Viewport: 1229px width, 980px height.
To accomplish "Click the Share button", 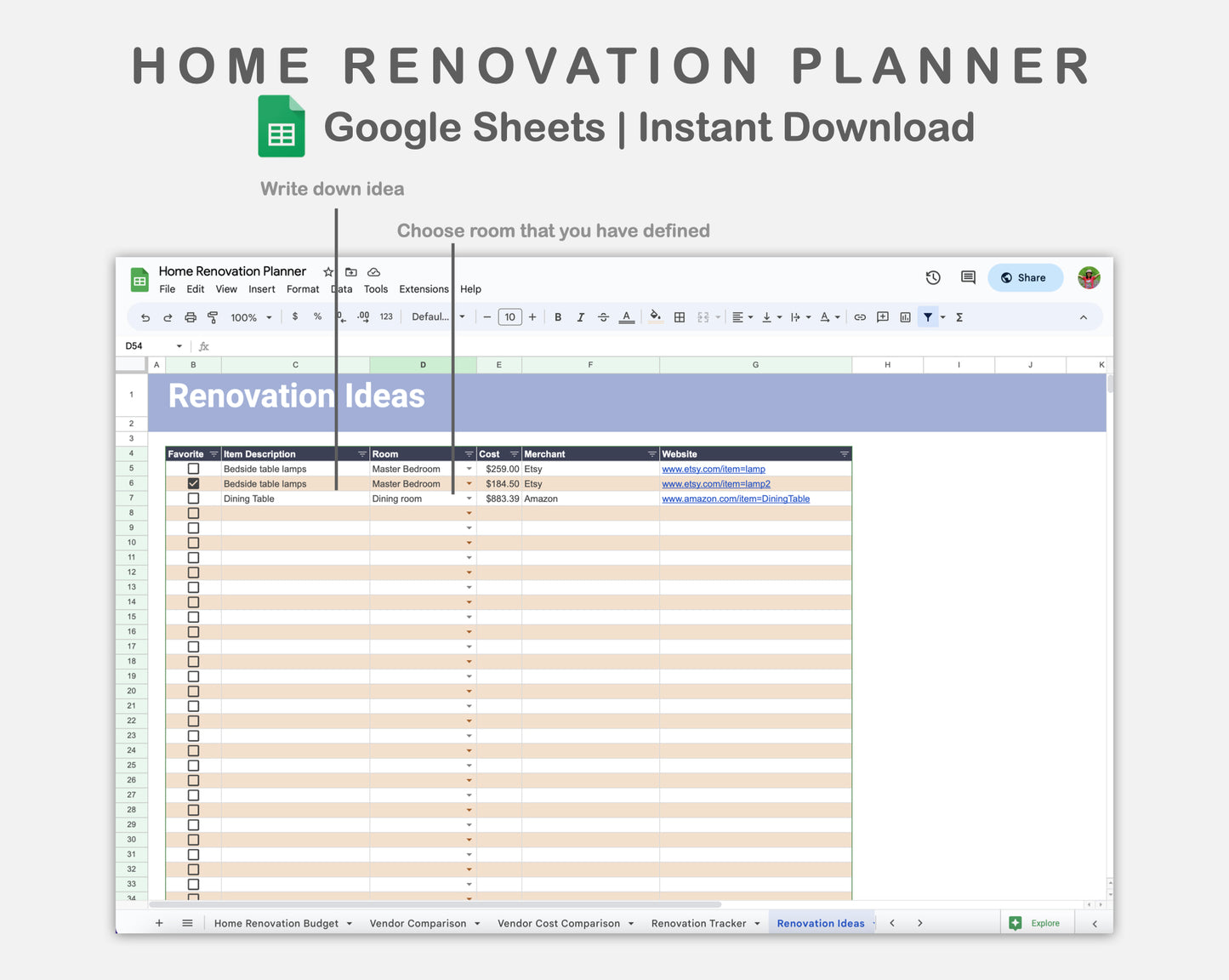I will point(1025,277).
